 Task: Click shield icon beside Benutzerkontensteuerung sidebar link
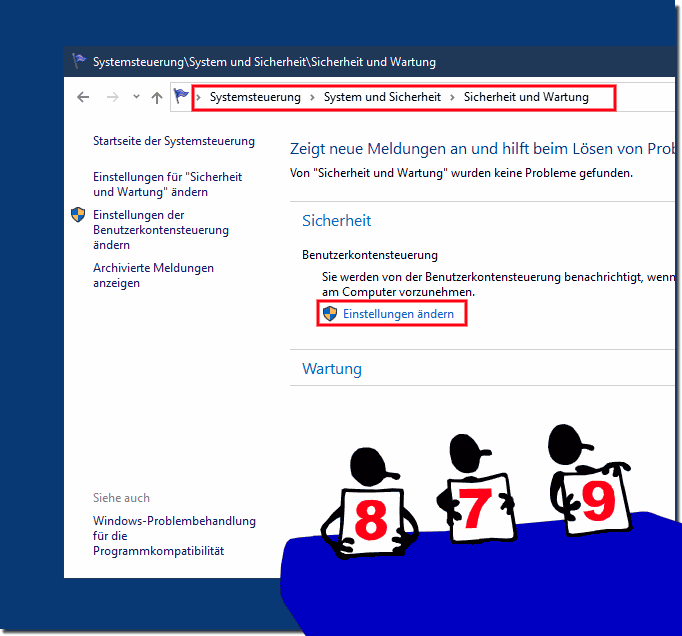[78, 215]
